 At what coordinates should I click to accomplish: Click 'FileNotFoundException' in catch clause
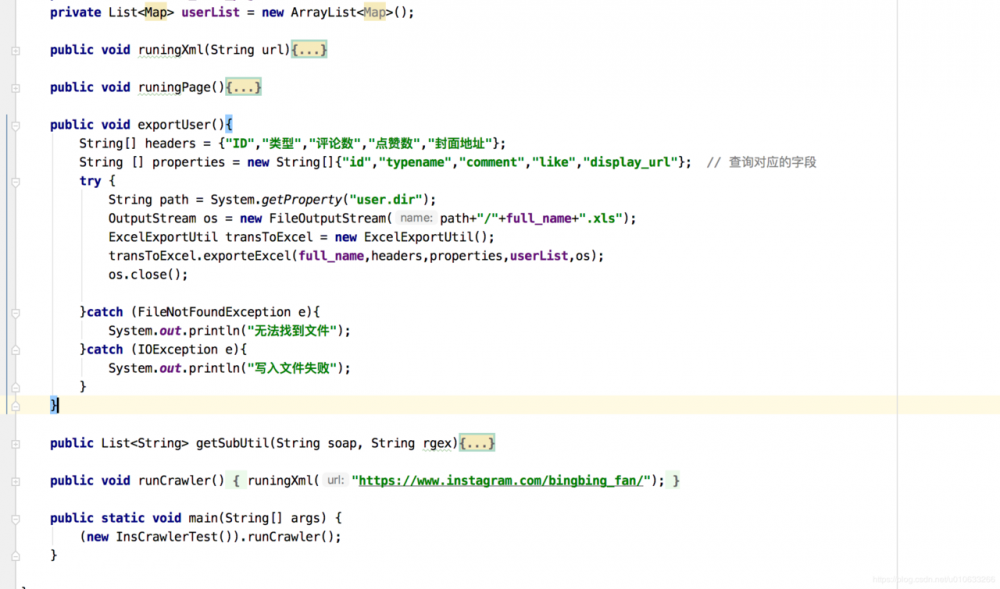pos(214,312)
